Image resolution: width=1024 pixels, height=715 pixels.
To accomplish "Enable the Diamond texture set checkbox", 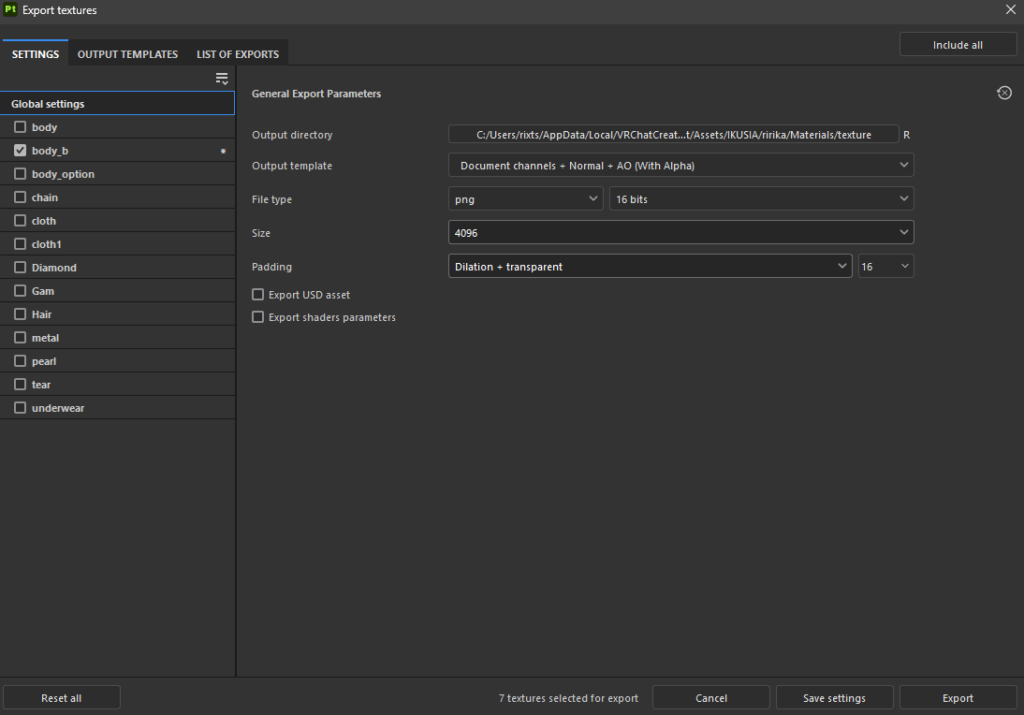I will (x=20, y=267).
